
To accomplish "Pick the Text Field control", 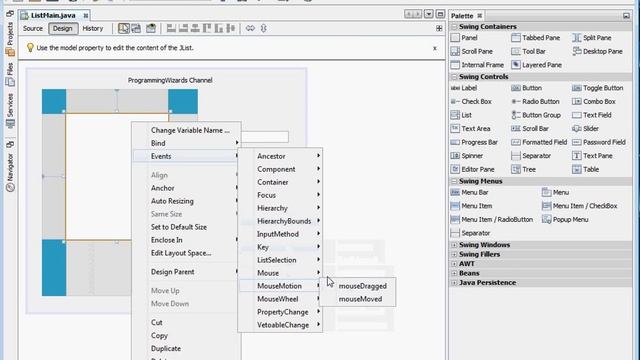I will (592, 115).
